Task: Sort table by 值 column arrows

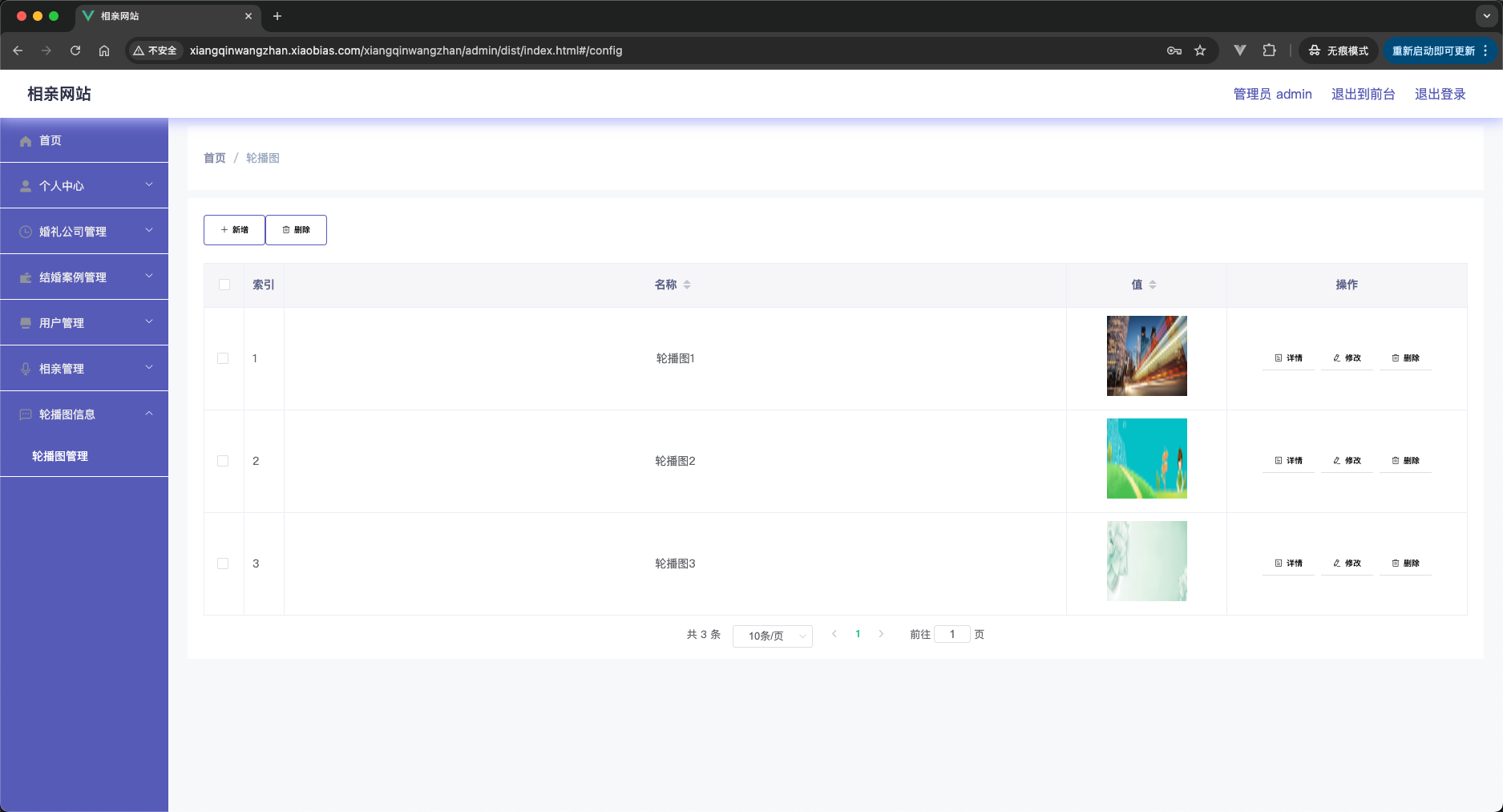Action: 1153,285
